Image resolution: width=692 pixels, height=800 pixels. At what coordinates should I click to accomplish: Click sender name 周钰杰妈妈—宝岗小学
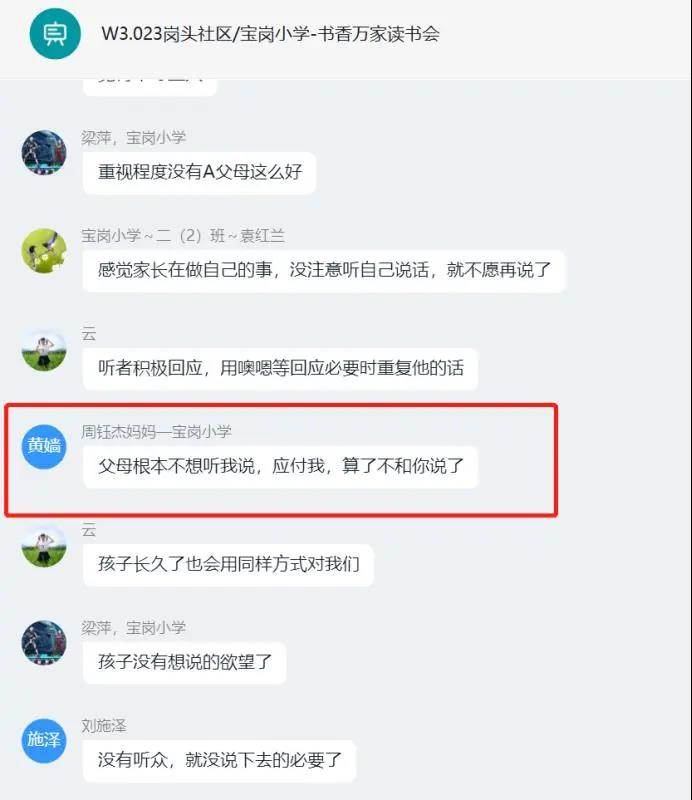tap(156, 432)
